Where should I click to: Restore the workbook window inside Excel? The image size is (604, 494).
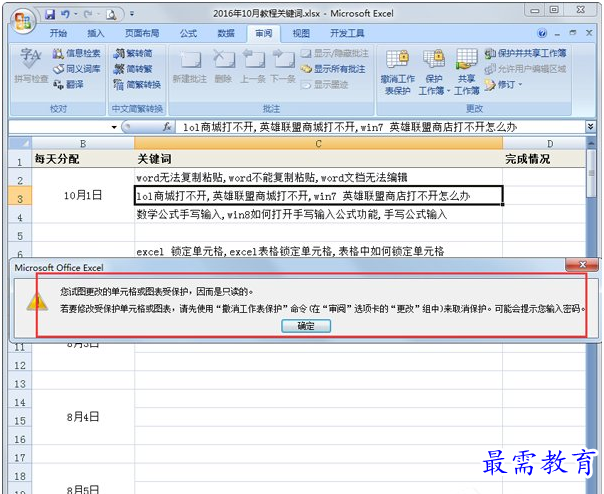tap(573, 33)
